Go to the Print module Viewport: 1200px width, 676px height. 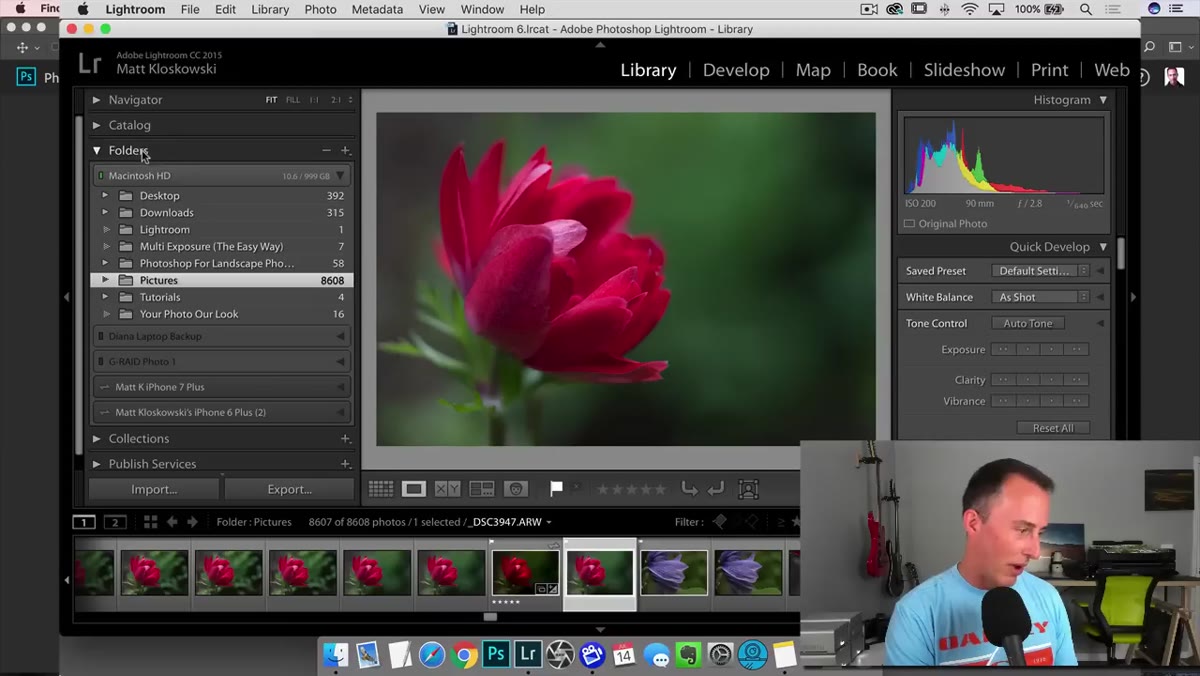point(1050,70)
